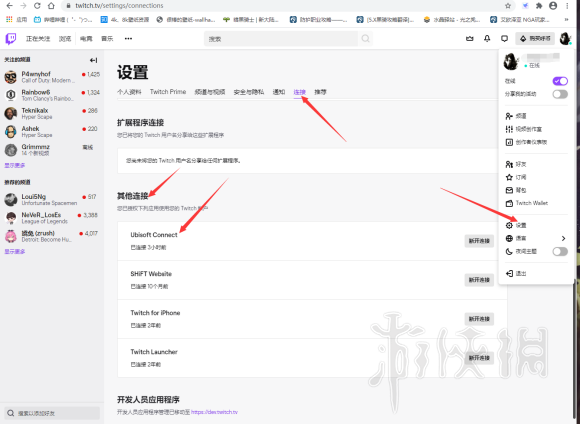Click the browser forward arrow

23,6
